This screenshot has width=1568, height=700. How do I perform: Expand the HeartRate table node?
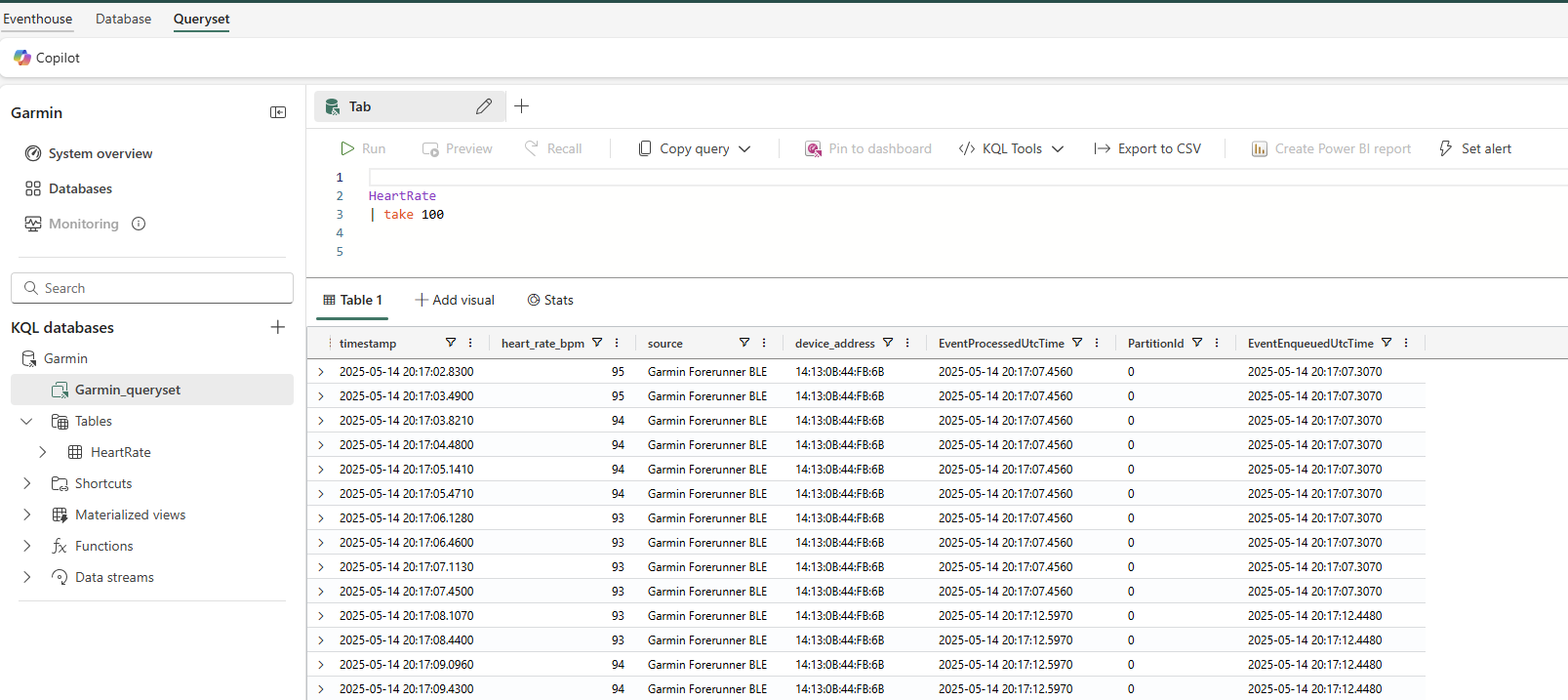coord(43,452)
